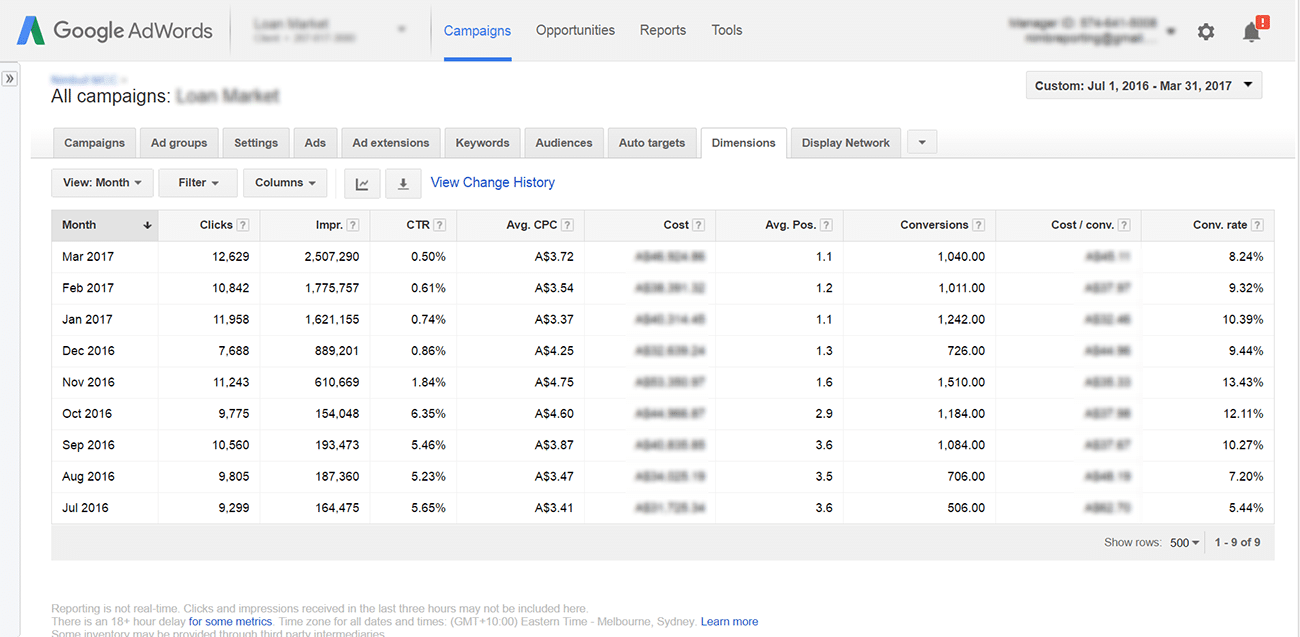Open the manager account dropdown arrow
This screenshot has width=1300, height=637.
(x=1171, y=31)
